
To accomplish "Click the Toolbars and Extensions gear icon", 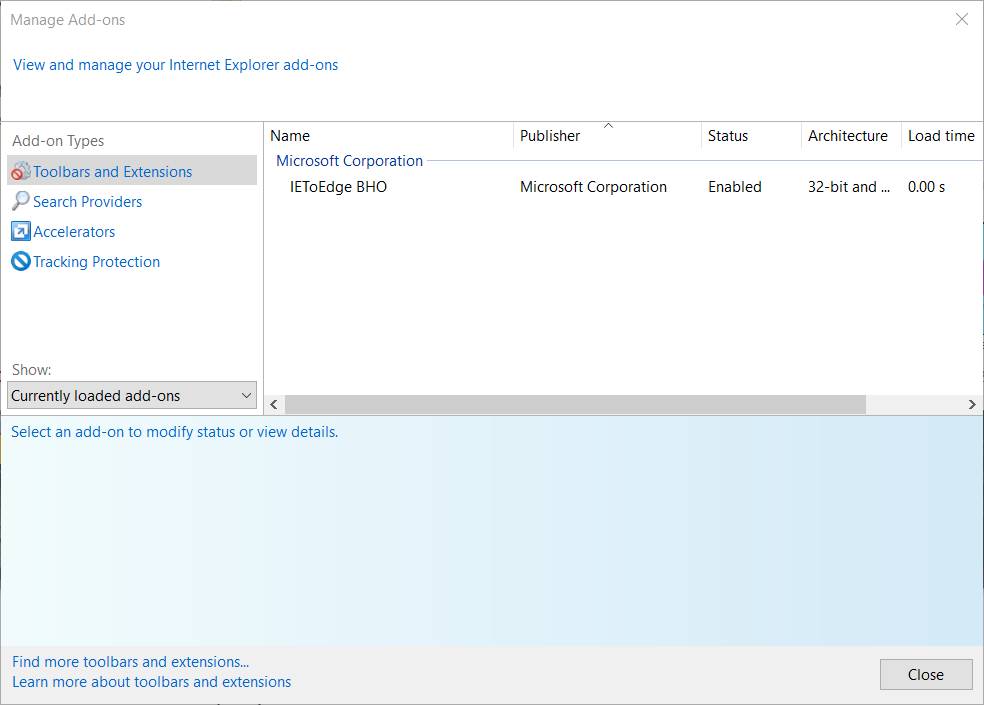I will coord(21,171).
